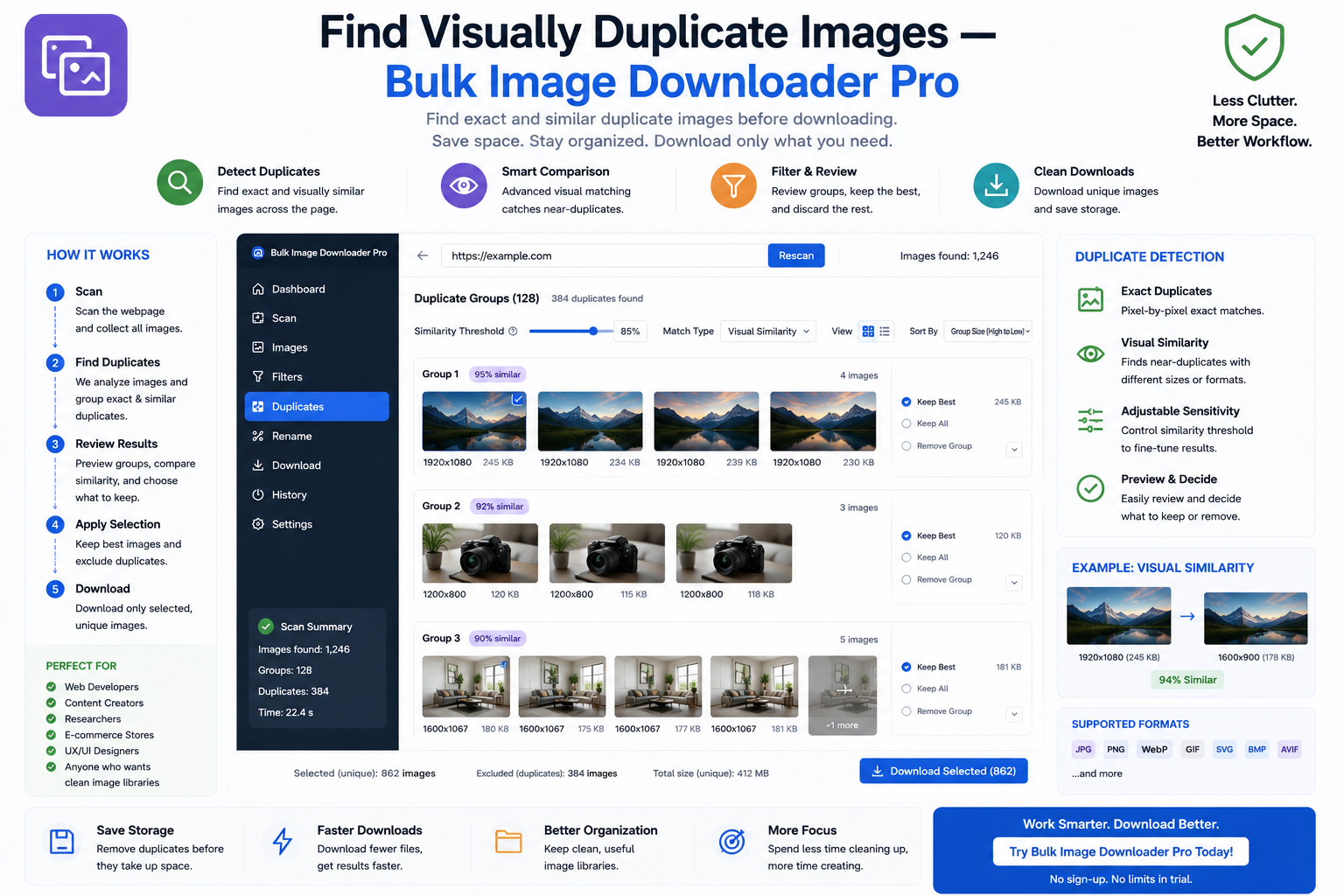Click the teal Clean Downloads icon

click(x=996, y=185)
